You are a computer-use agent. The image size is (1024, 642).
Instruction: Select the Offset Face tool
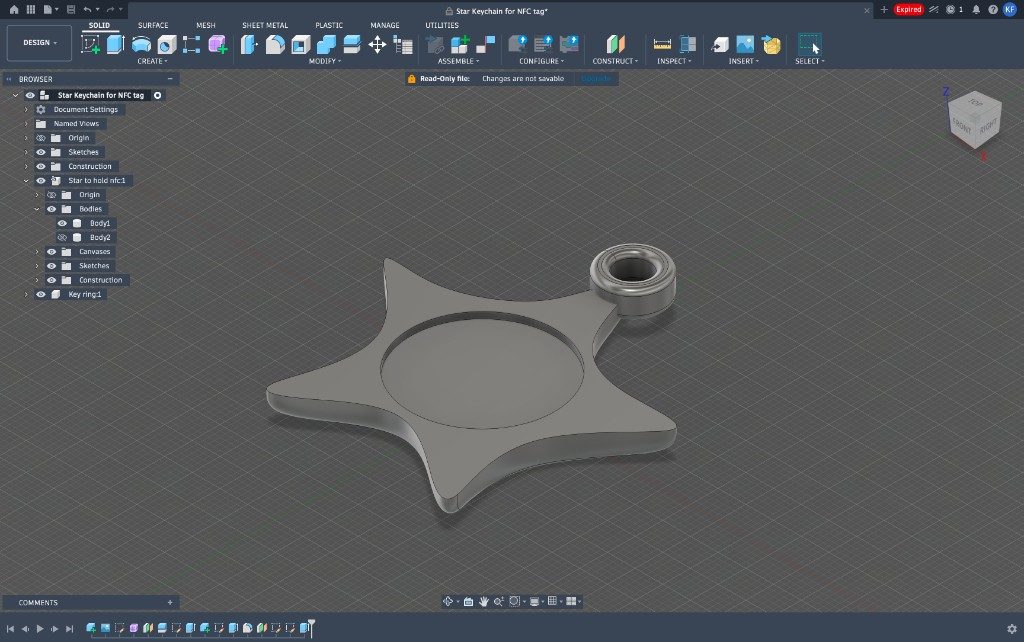click(351, 44)
